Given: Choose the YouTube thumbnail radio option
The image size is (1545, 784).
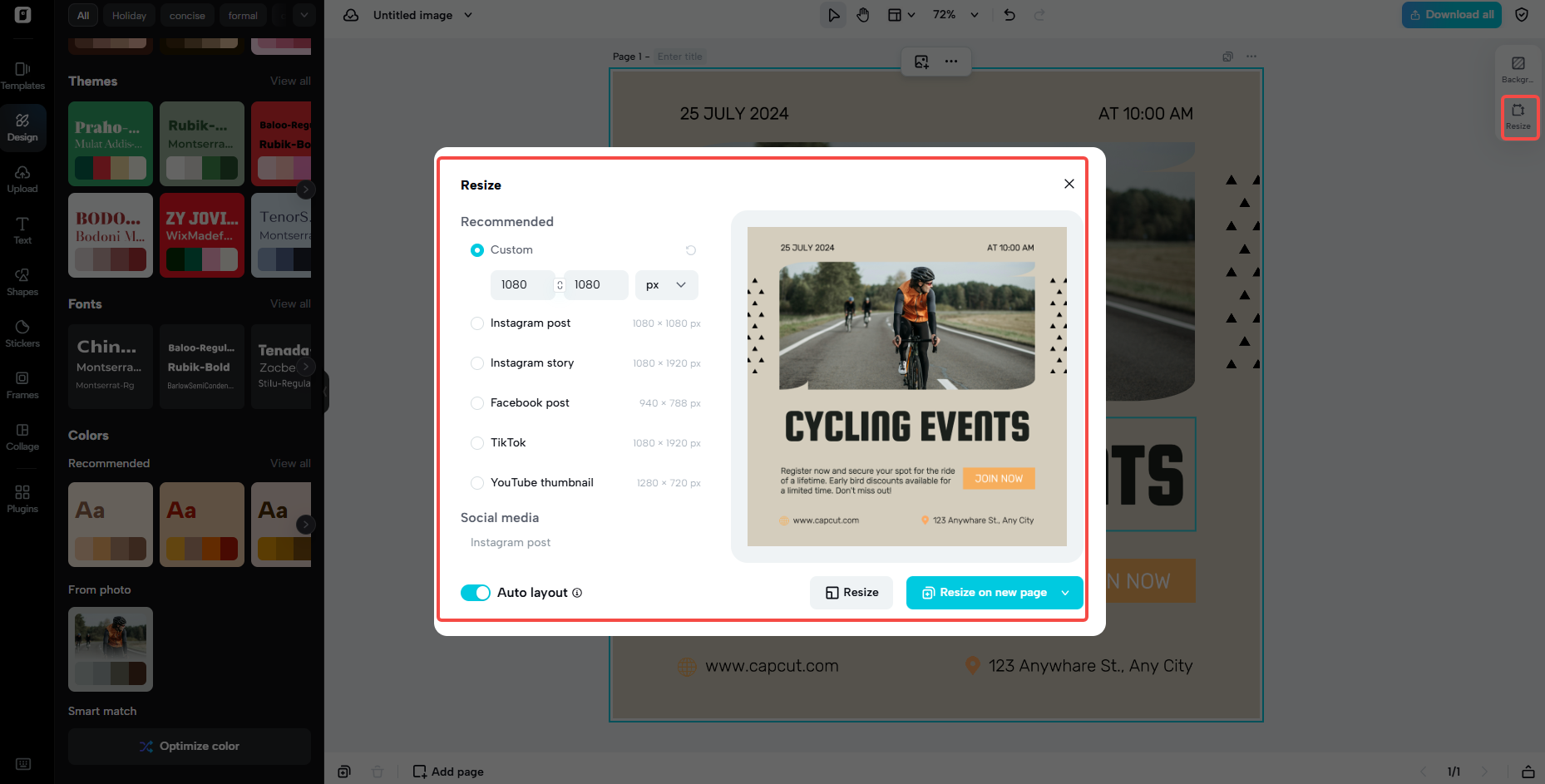Looking at the screenshot, I should (x=477, y=483).
